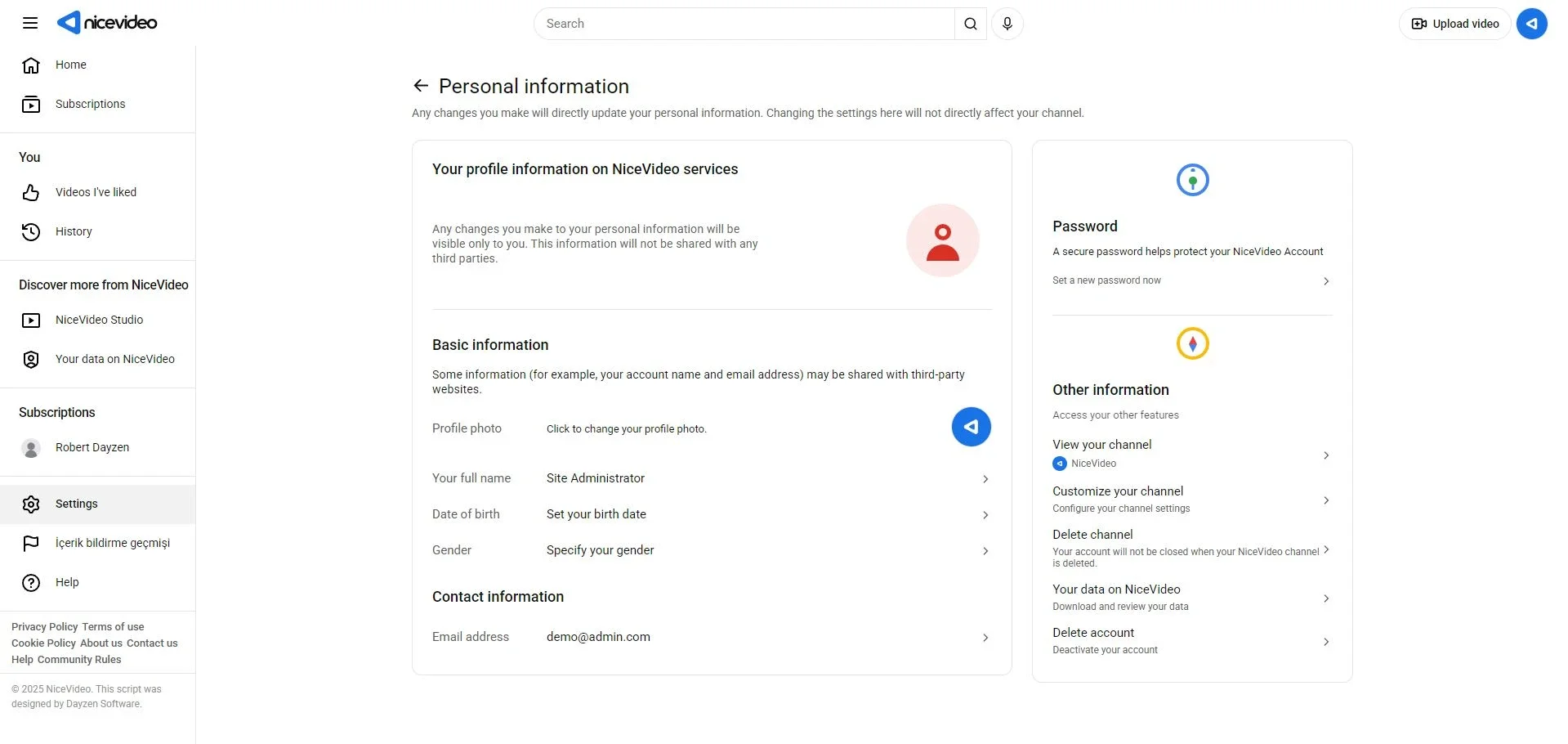Open Set a new password now
Image resolution: width=1568 pixels, height=744 pixels.
pyautogui.click(x=1191, y=280)
